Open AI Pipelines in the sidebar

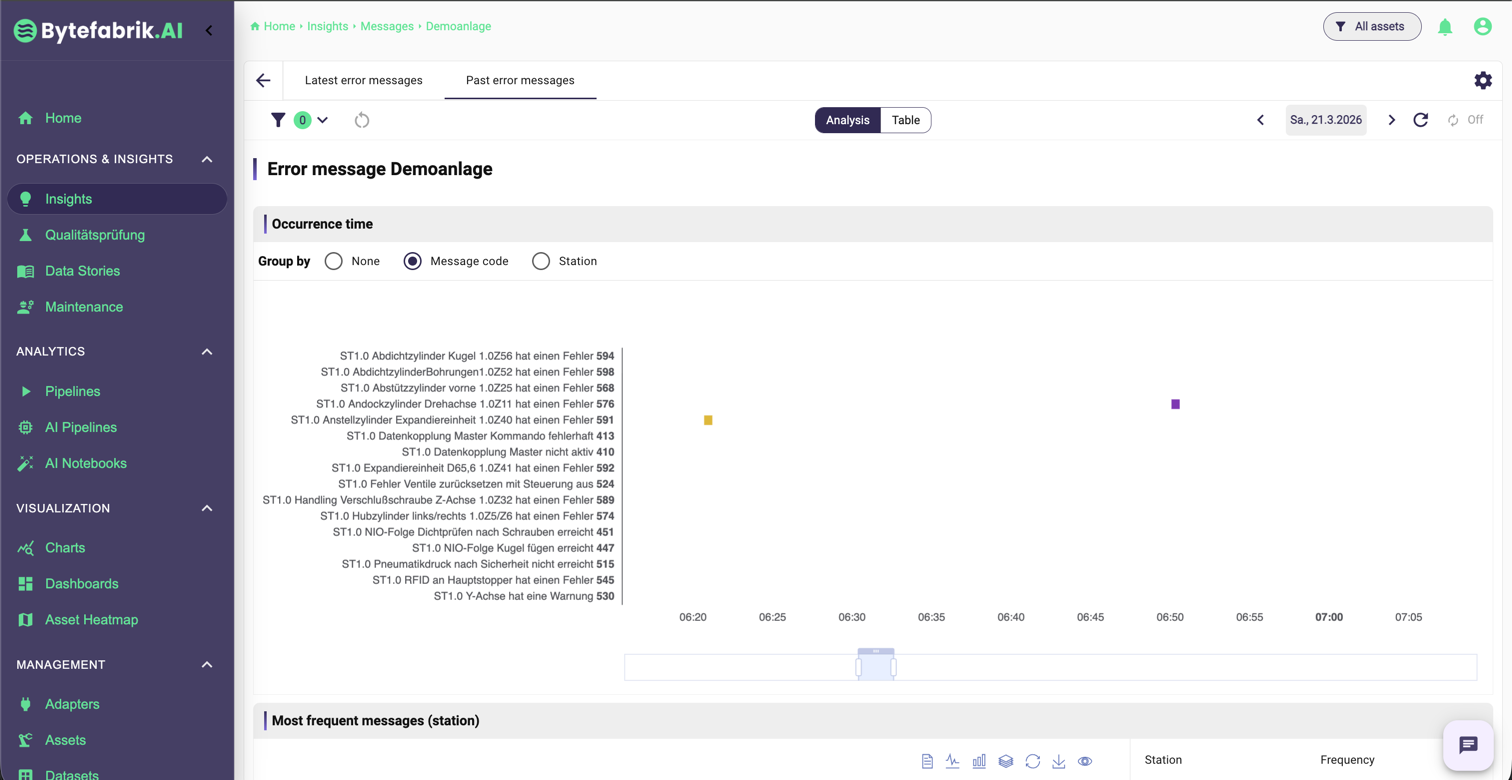[80, 427]
